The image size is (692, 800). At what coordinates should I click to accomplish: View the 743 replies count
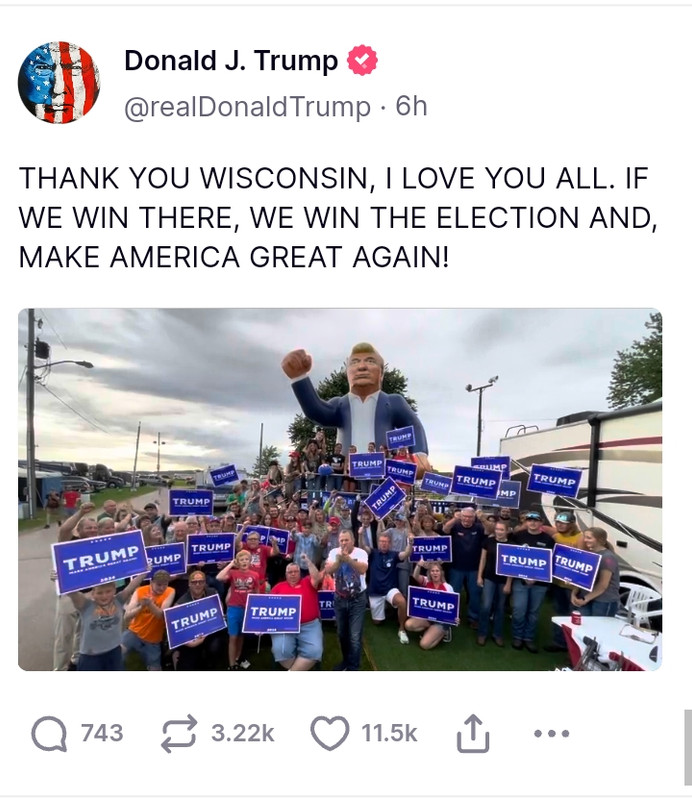point(102,733)
